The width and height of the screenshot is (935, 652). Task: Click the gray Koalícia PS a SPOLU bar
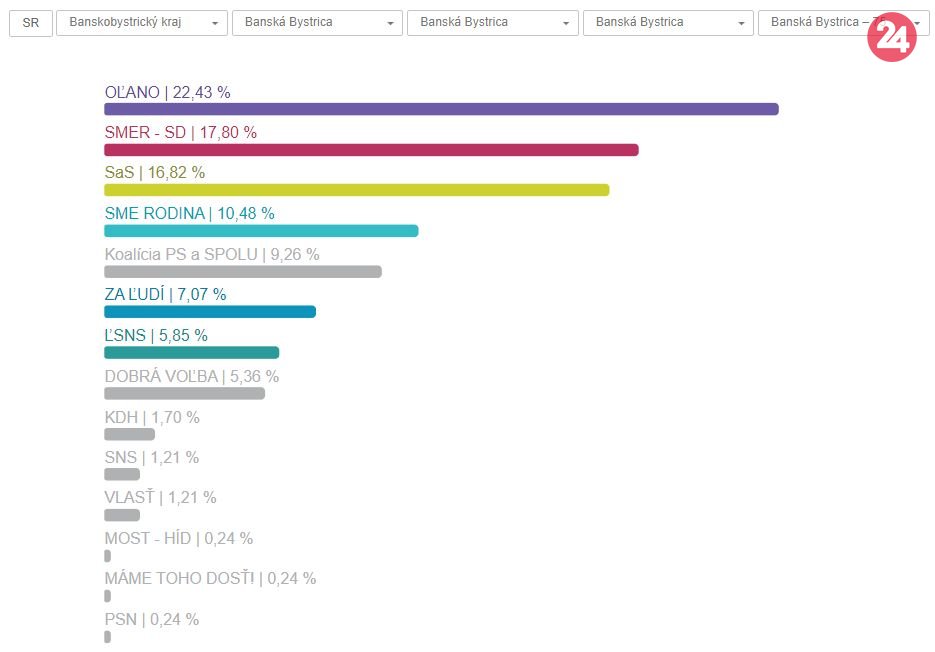click(x=243, y=272)
